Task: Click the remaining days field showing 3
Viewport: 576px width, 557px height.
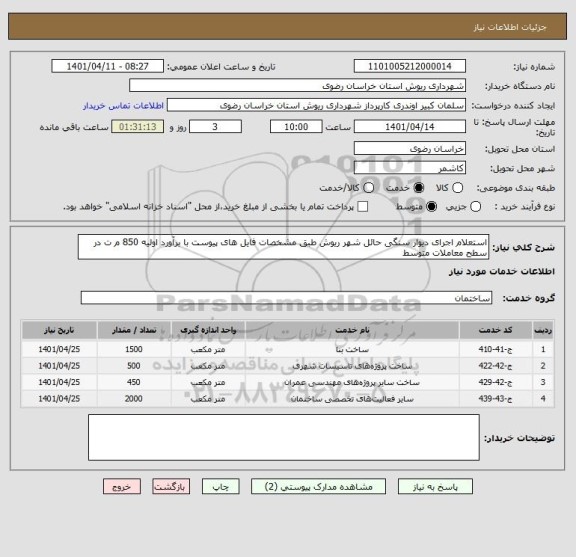Action: coord(215,127)
